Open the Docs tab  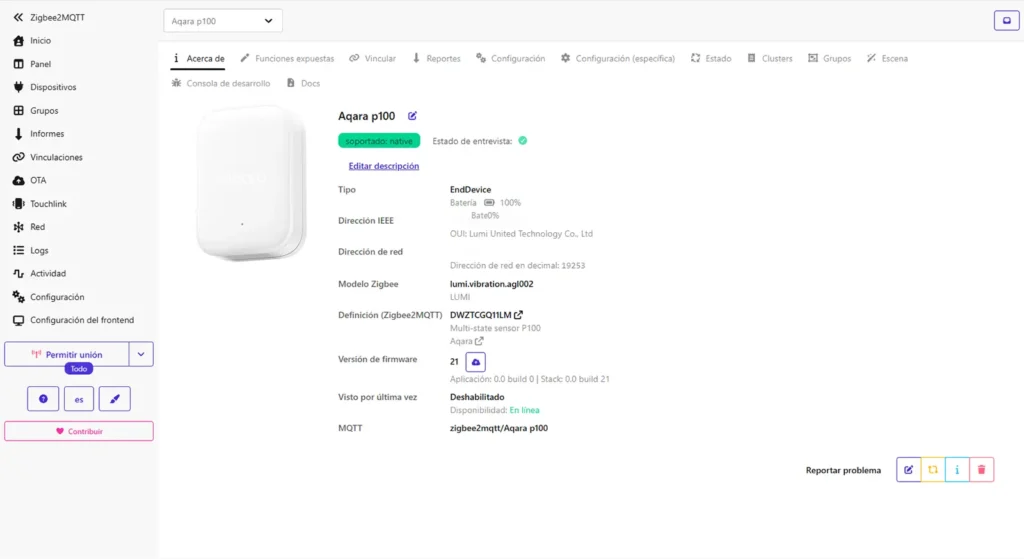304,84
